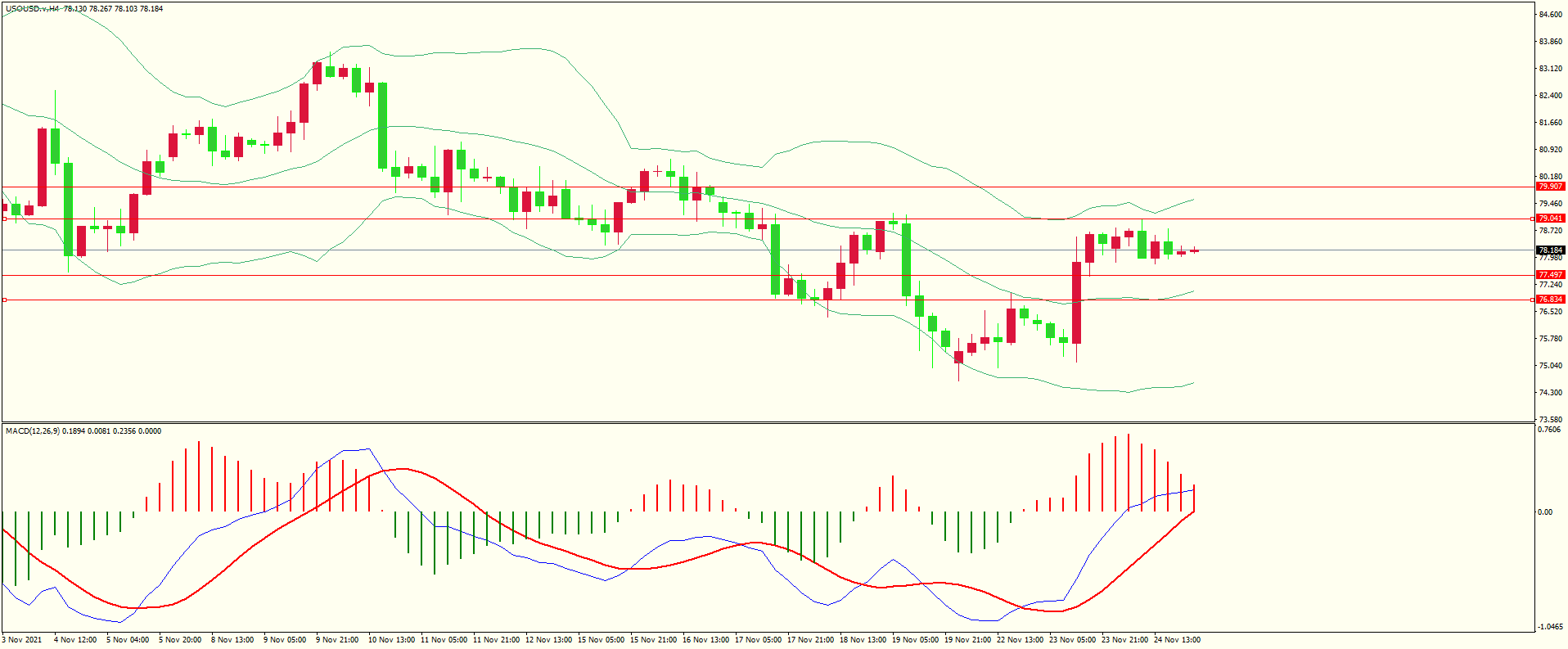Screen dimensions: 1568x649
Task: Click the 75.040 price axis value
Action: [1551, 366]
